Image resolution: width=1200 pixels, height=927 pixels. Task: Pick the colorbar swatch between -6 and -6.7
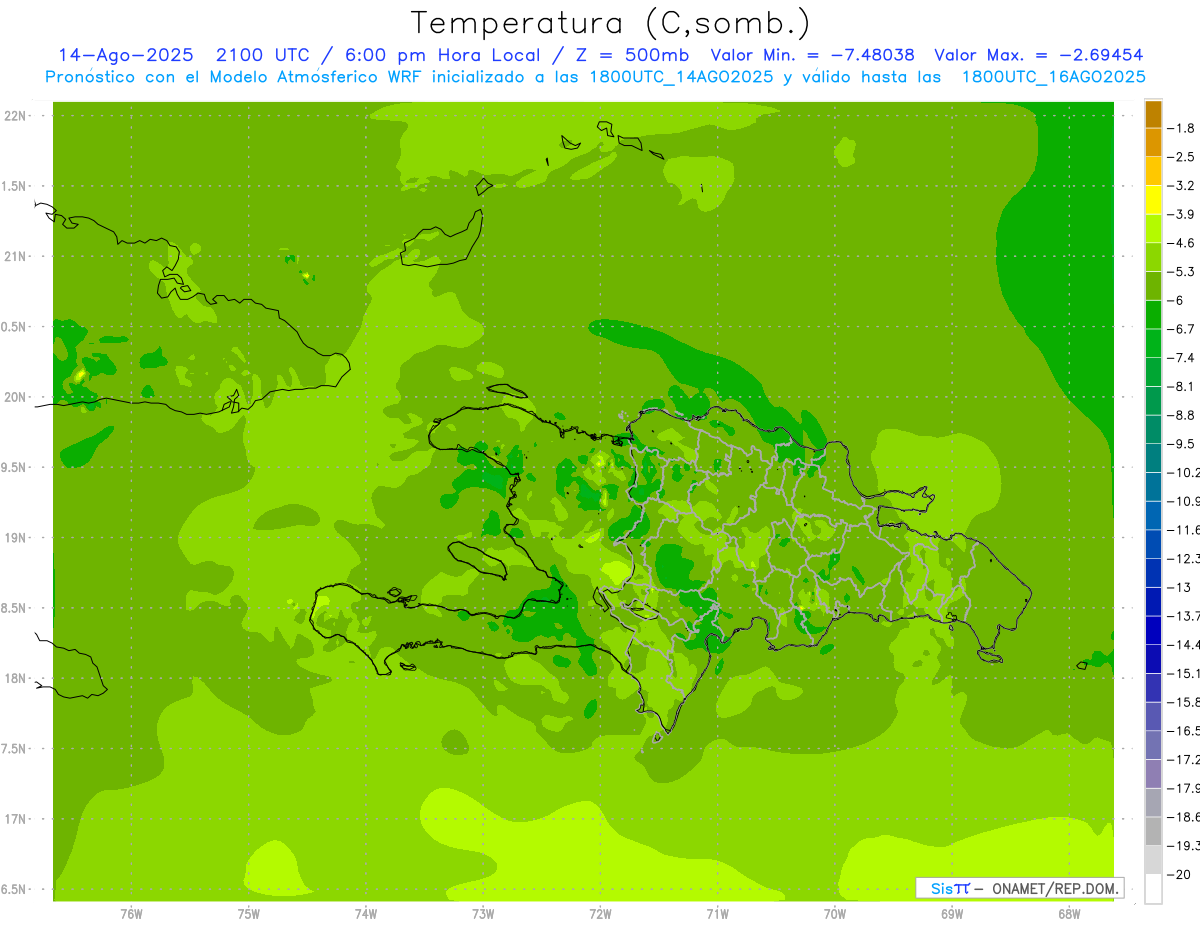click(x=1153, y=314)
